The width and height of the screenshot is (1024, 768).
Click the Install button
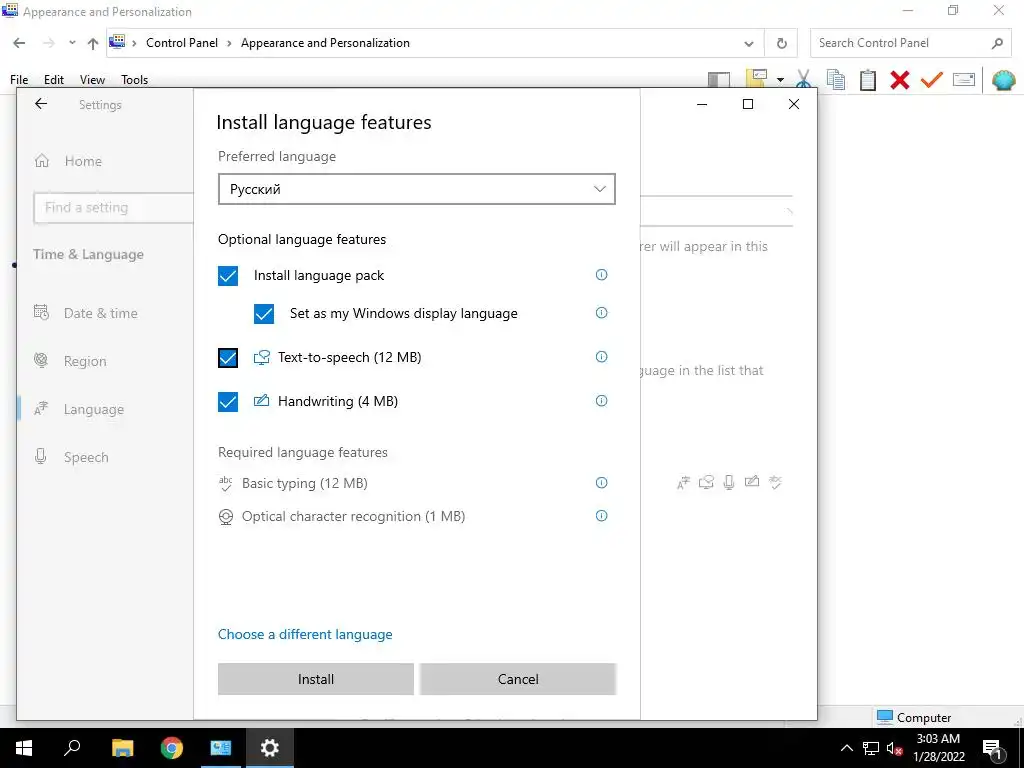coord(315,679)
